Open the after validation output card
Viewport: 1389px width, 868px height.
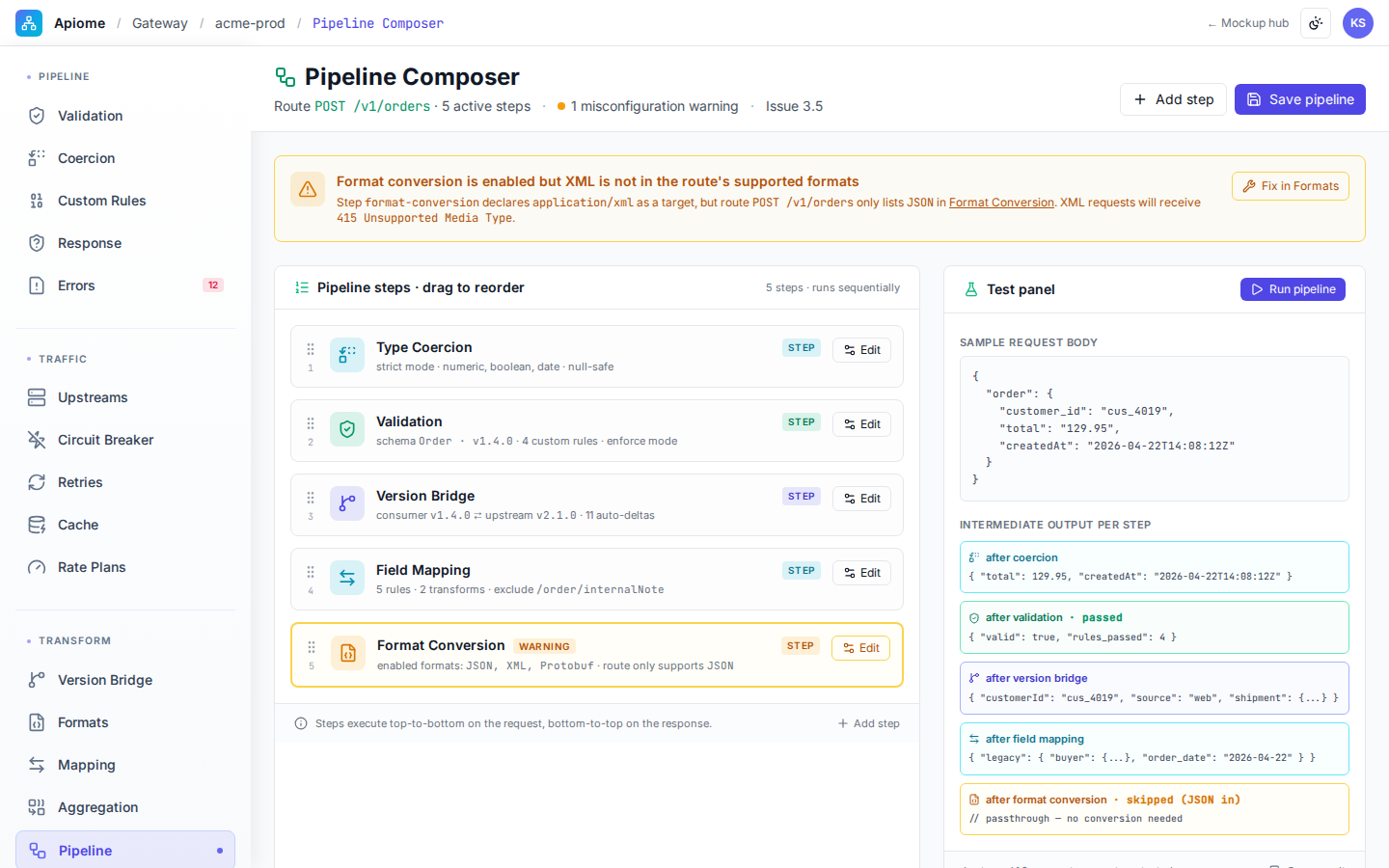(x=1155, y=627)
